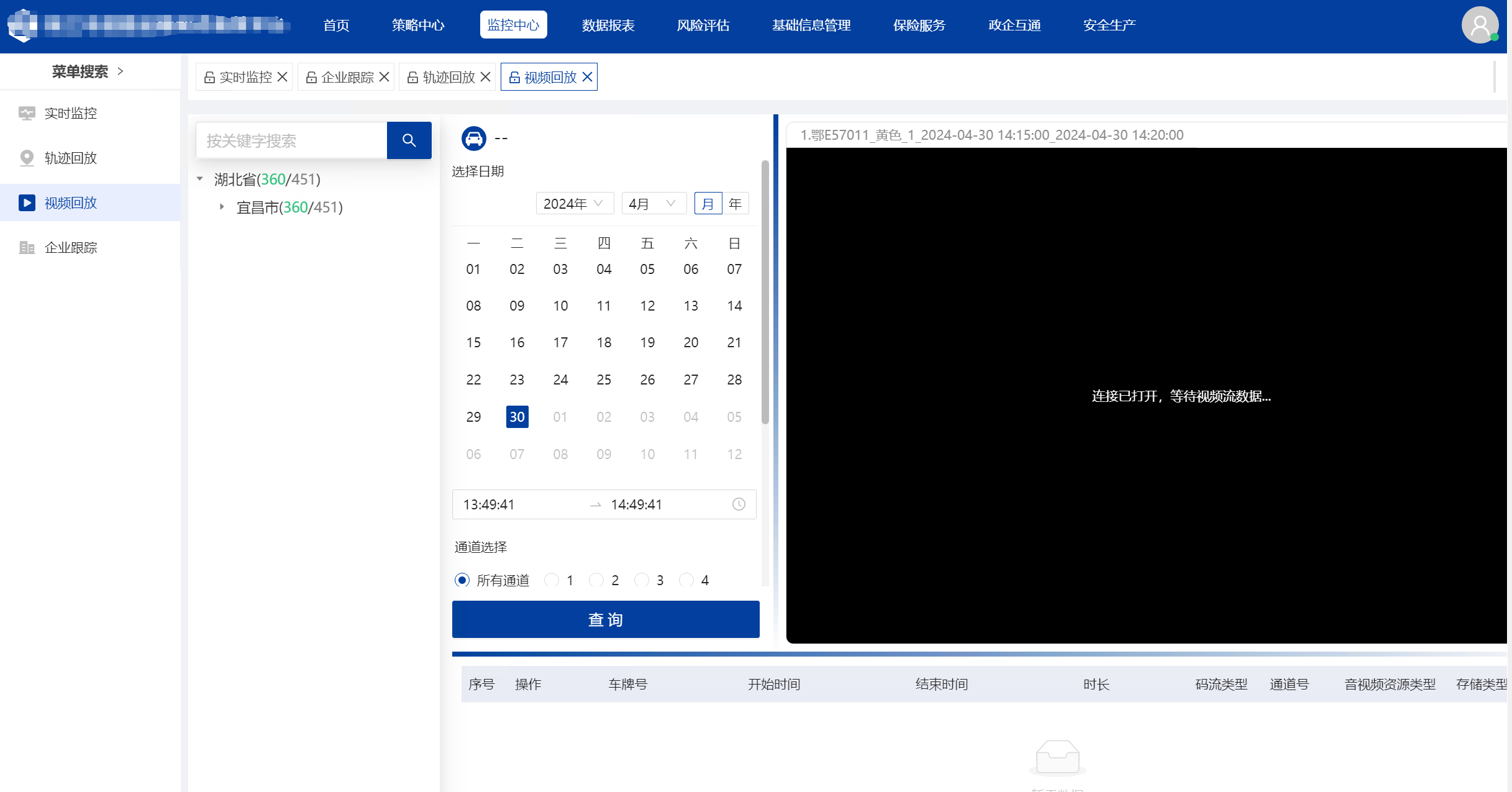Viewport: 1512px width, 792px height.
Task: Open 风险评估 menu
Action: (x=703, y=25)
